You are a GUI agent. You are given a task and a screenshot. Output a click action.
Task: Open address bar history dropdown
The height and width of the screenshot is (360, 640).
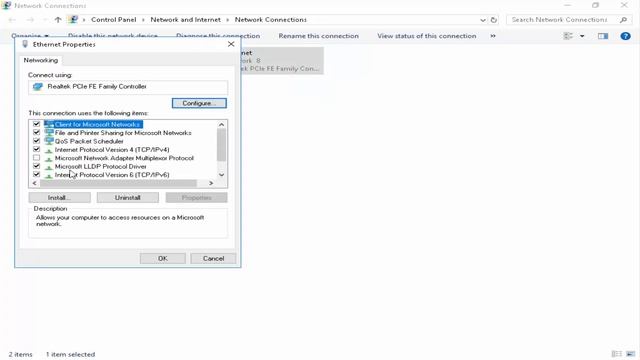click(483, 20)
